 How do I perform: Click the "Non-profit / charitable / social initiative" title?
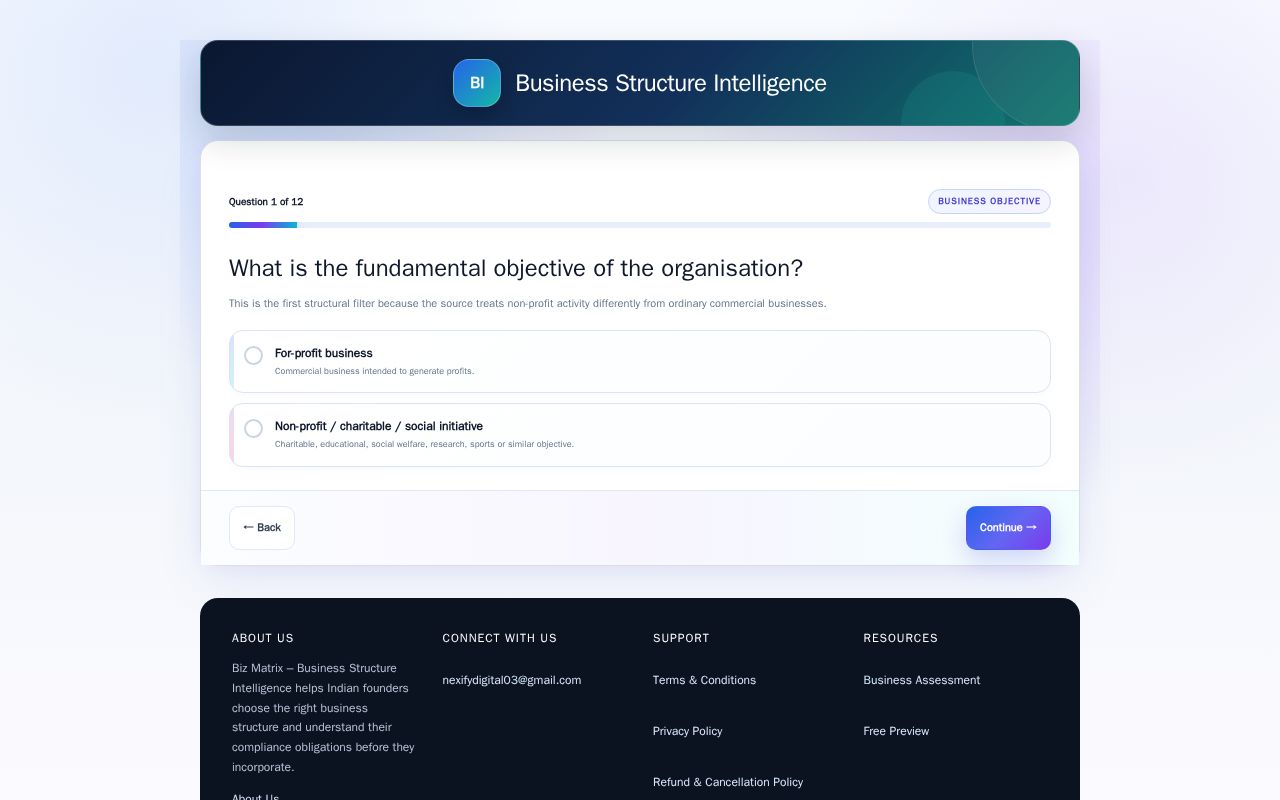tap(379, 426)
